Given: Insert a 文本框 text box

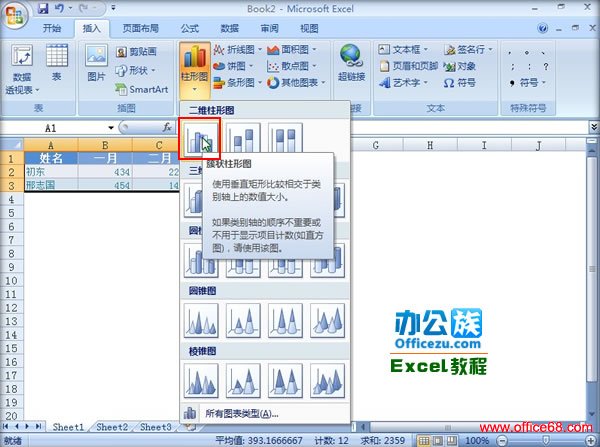Looking at the screenshot, I should [403, 49].
